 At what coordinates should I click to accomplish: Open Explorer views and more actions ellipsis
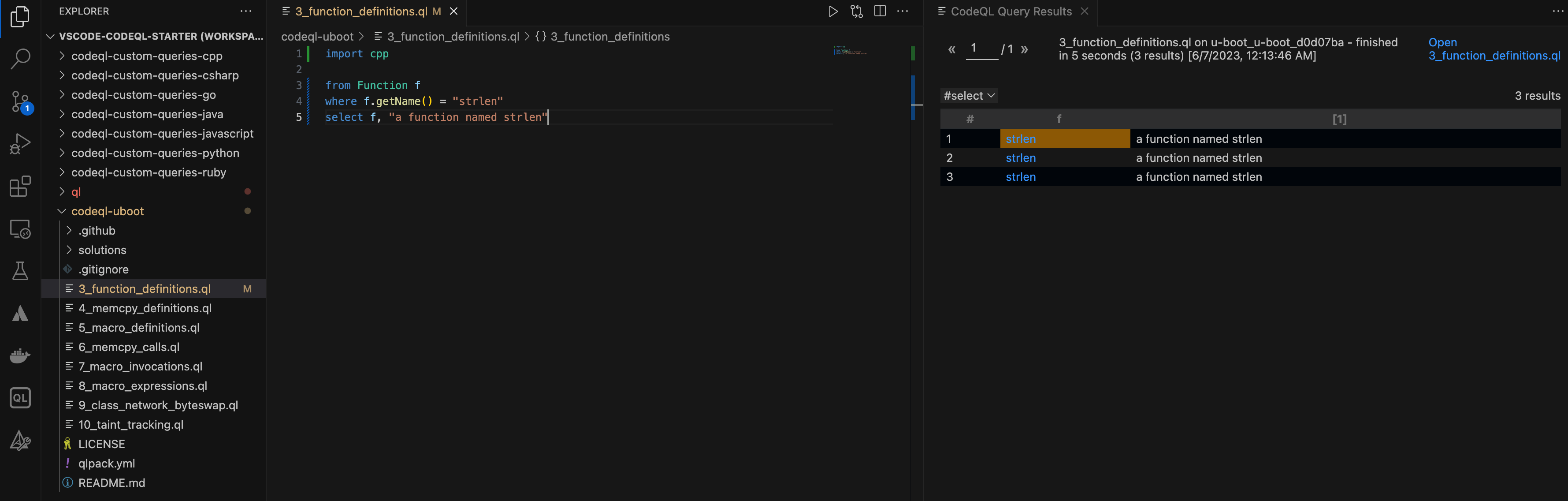[x=246, y=11]
